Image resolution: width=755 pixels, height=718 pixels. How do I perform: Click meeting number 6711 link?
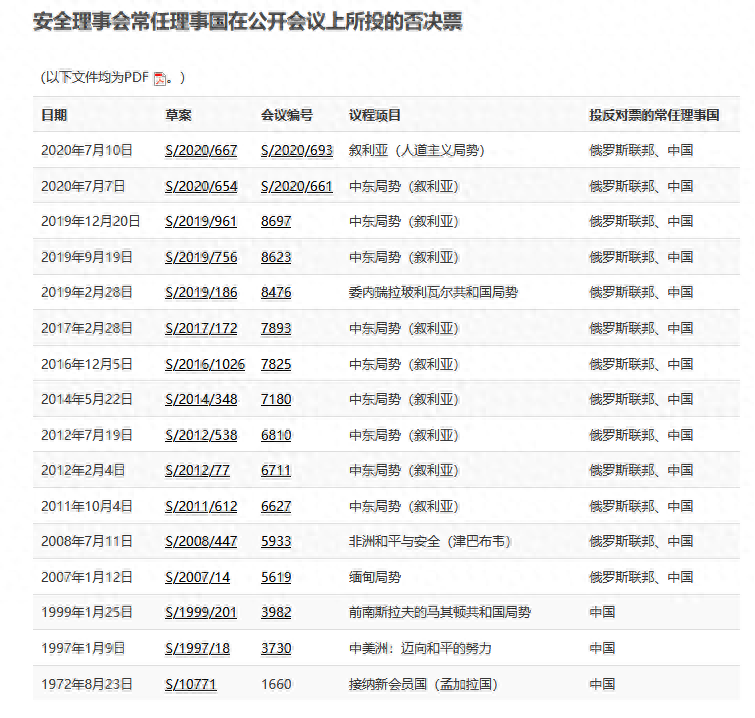276,470
